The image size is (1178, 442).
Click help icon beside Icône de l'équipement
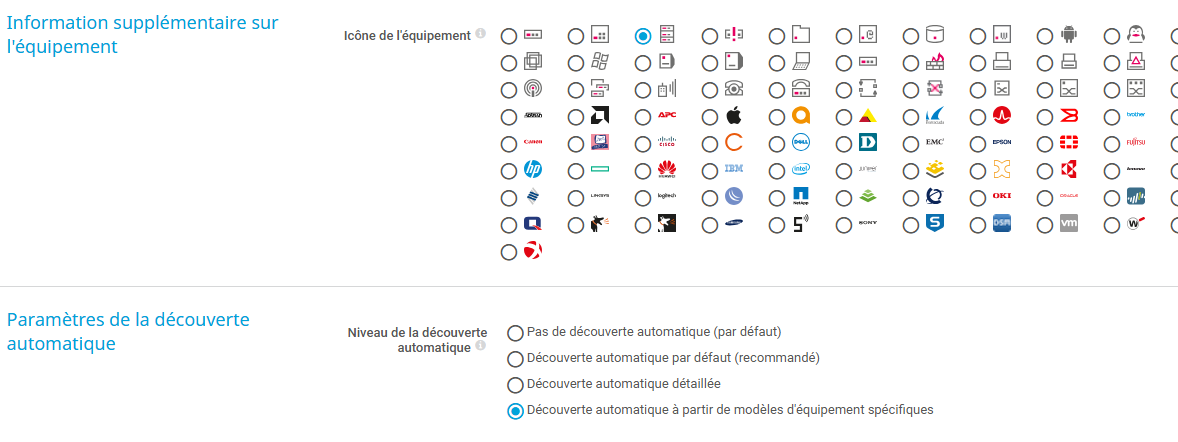coord(481,34)
